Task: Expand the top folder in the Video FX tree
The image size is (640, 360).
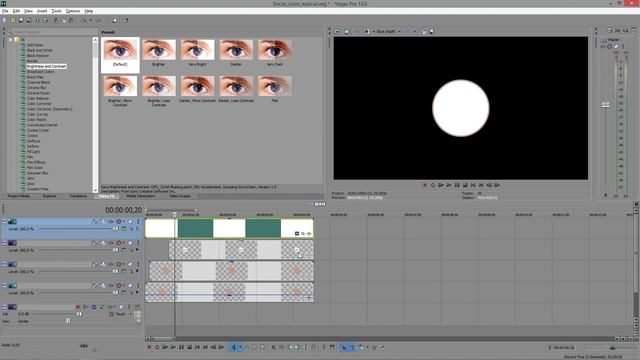Action: click(x=11, y=40)
